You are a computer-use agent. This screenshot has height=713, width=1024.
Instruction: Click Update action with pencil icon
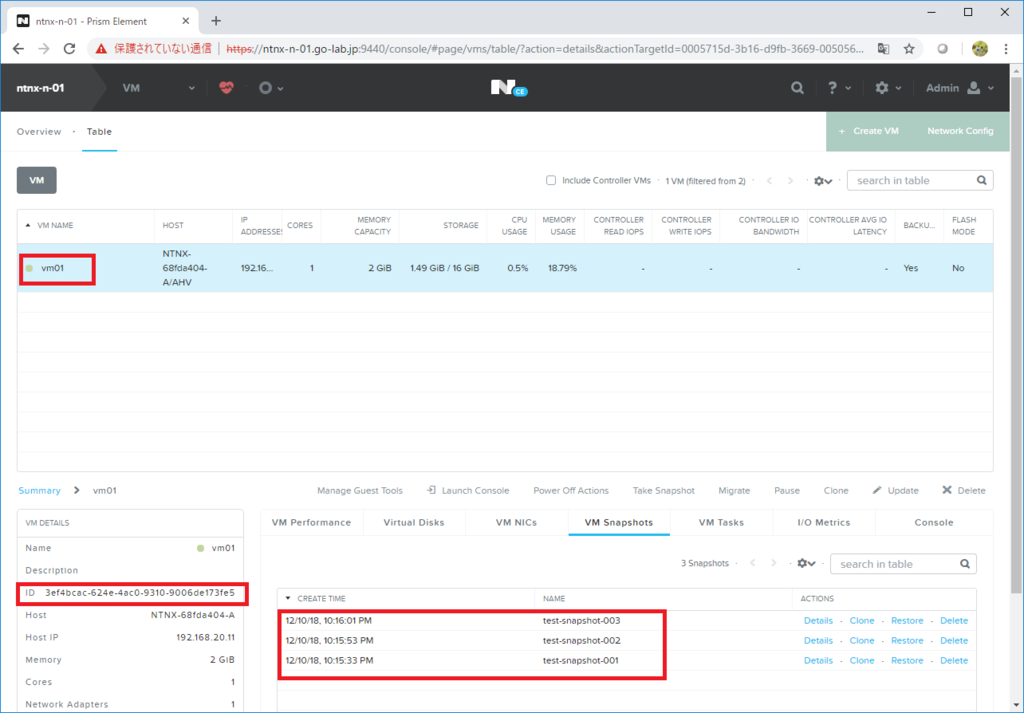click(x=895, y=490)
